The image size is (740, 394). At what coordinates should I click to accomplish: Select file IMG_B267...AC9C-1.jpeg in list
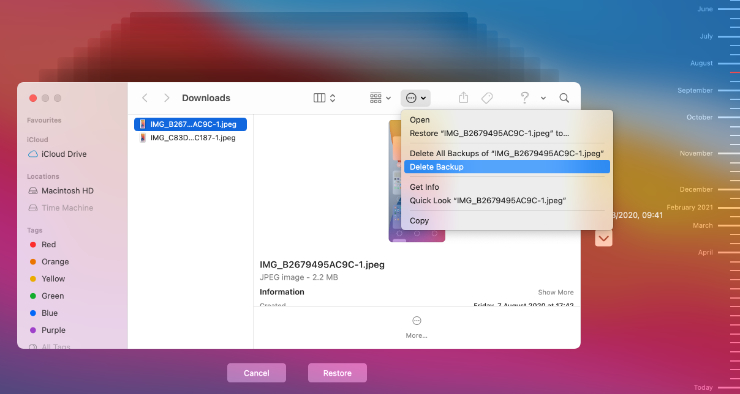coord(190,124)
